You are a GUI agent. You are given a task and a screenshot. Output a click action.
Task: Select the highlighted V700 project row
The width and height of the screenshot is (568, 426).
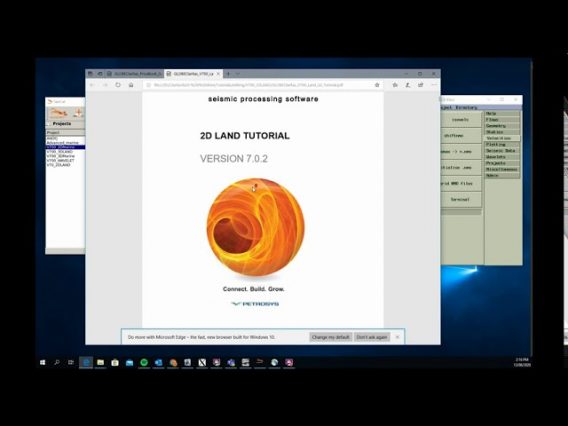(x=65, y=147)
